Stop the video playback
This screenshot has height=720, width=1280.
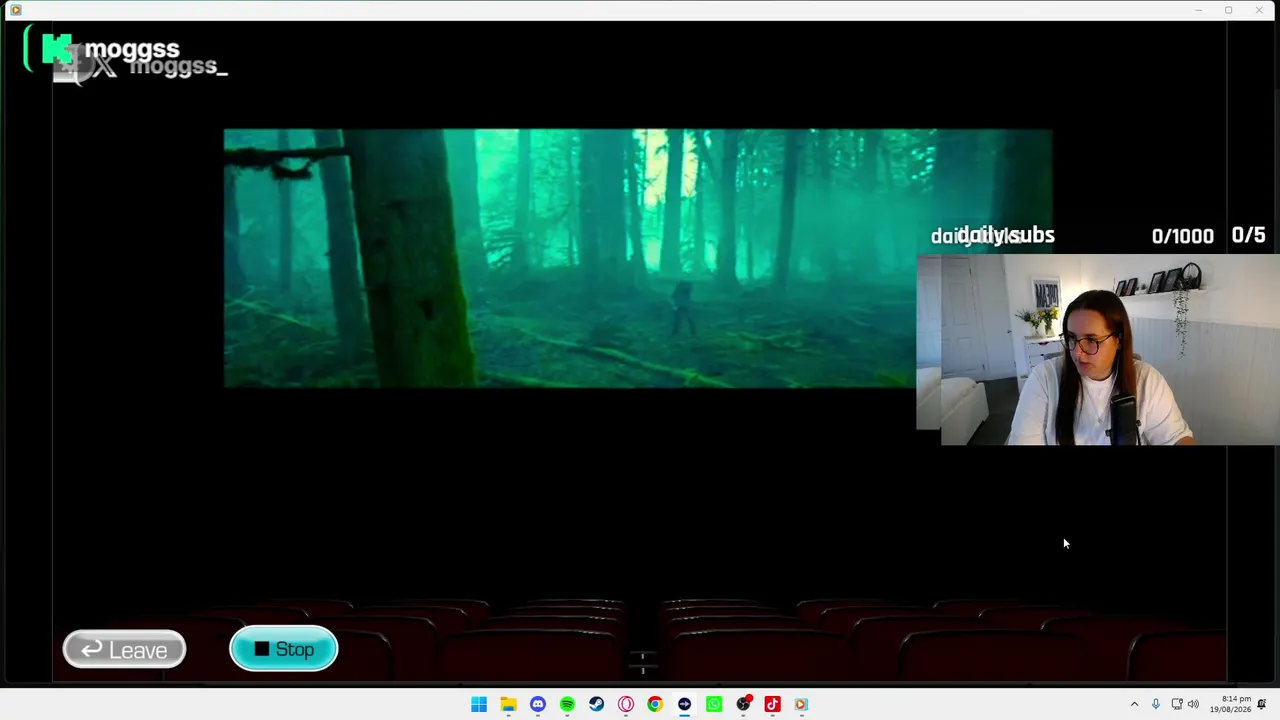[x=284, y=649]
